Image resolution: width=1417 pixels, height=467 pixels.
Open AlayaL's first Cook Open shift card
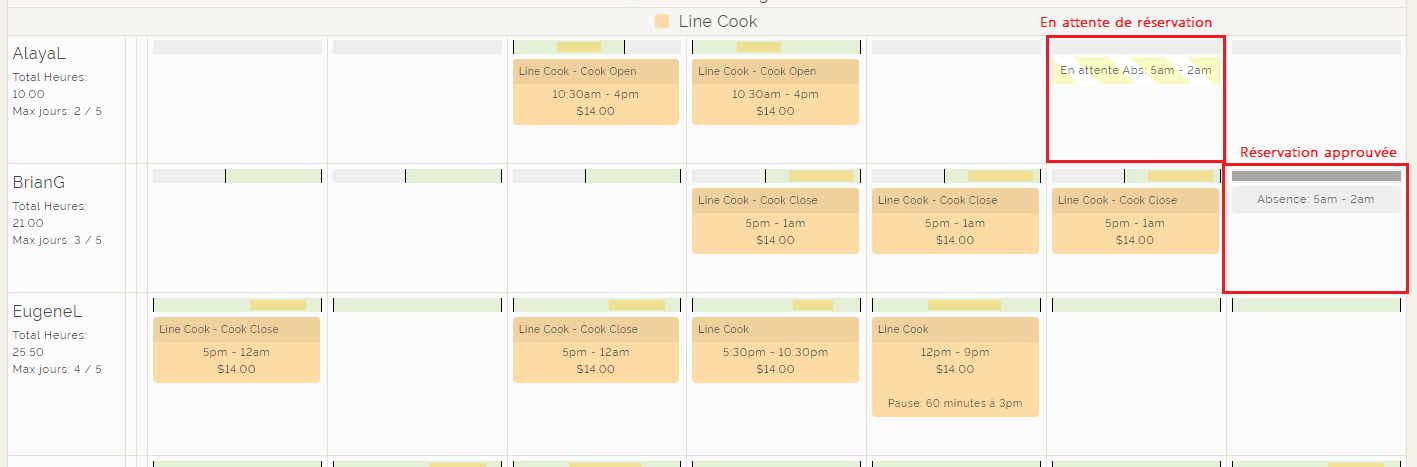click(x=595, y=92)
